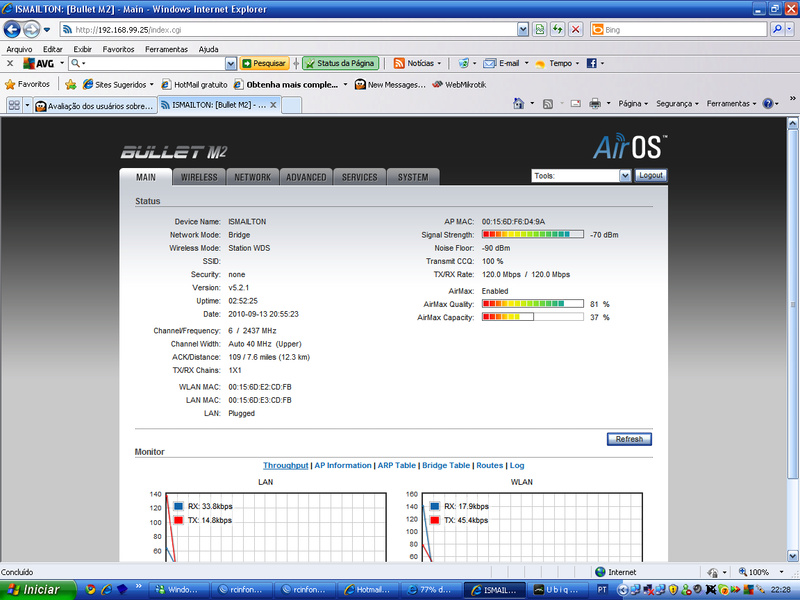This screenshot has height=600, width=800.
Task: Open the Routes link
Action: [x=490, y=465]
